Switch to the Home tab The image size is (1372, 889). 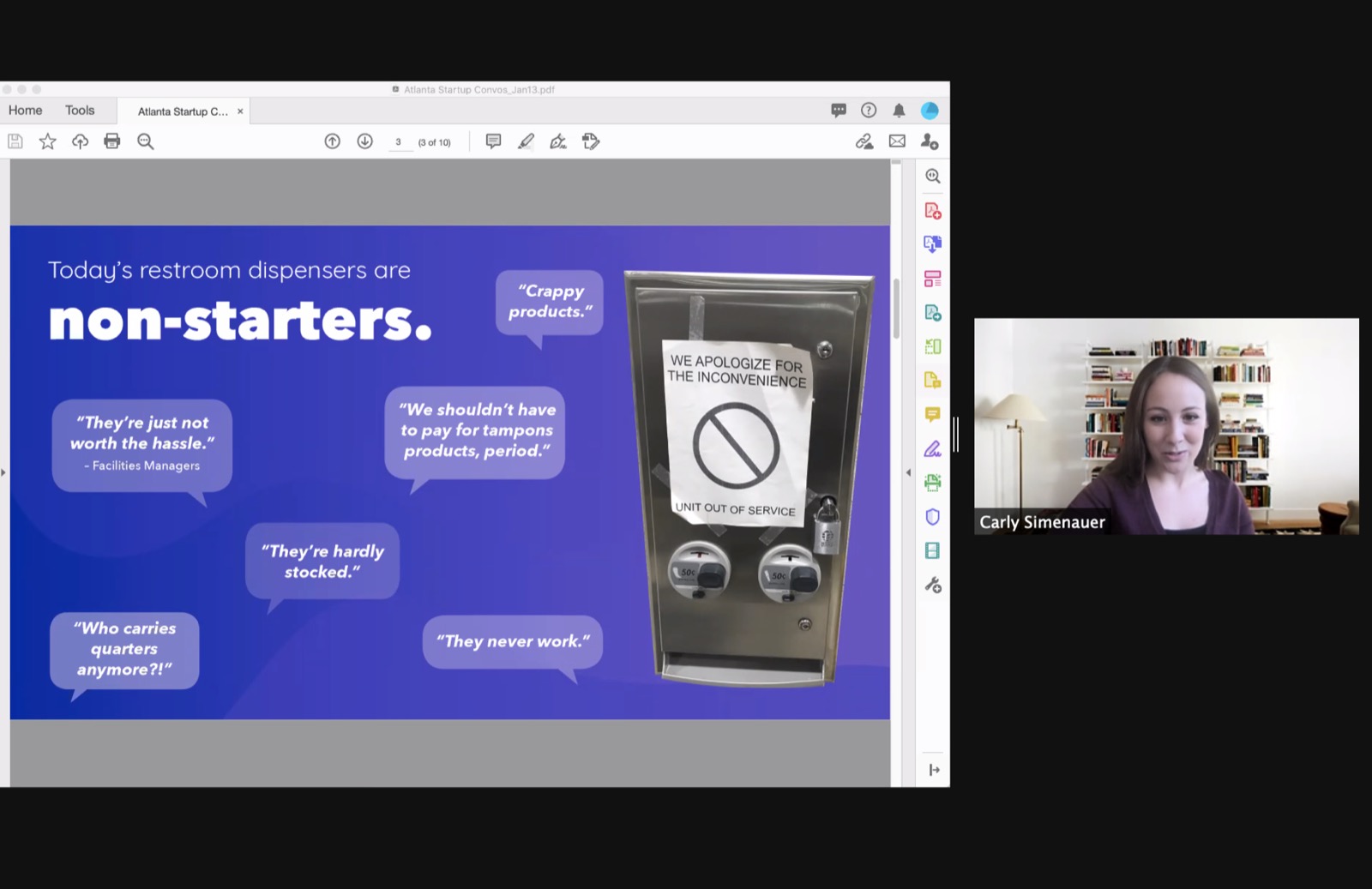[x=26, y=111]
